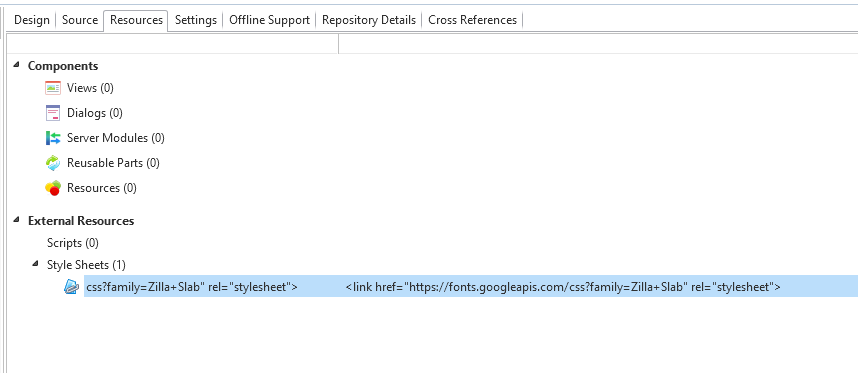The height and width of the screenshot is (373, 858).
Task: Click the Server Modules icon
Action: pos(53,138)
